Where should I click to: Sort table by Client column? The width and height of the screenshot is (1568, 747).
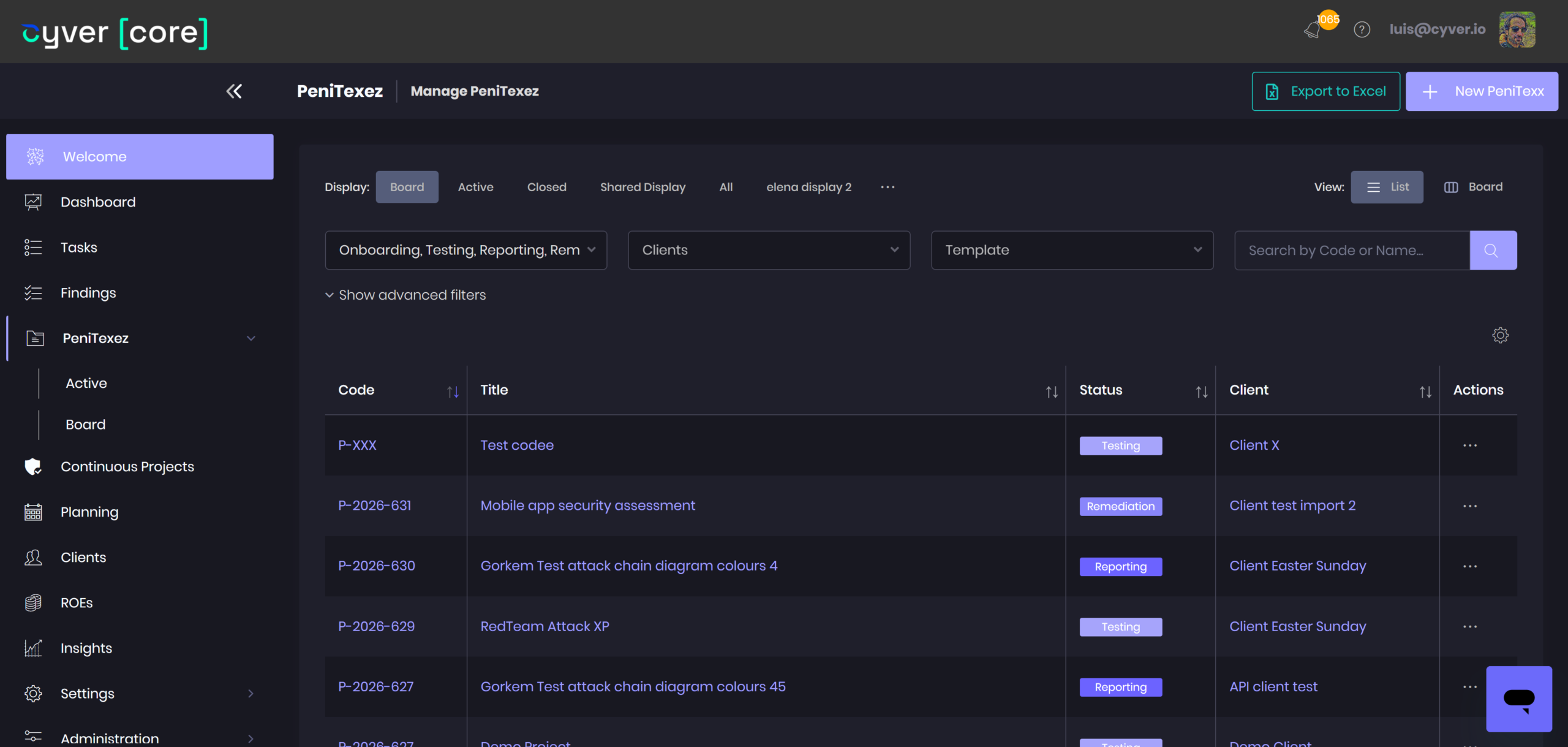tap(1425, 392)
